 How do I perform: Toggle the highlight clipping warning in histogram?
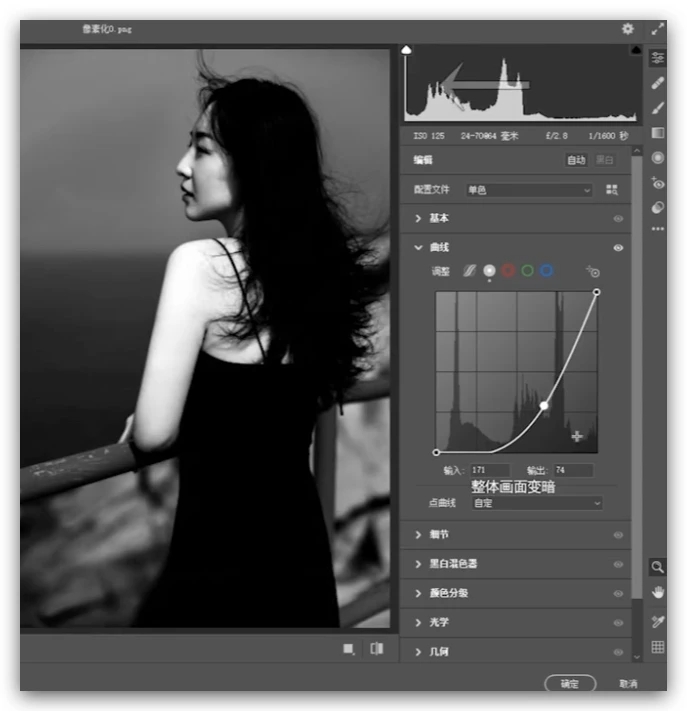click(635, 50)
